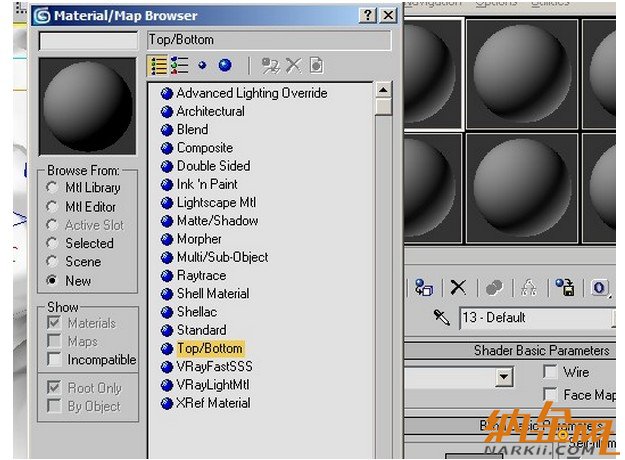Select bottom middle material sample slot

pos(522,188)
